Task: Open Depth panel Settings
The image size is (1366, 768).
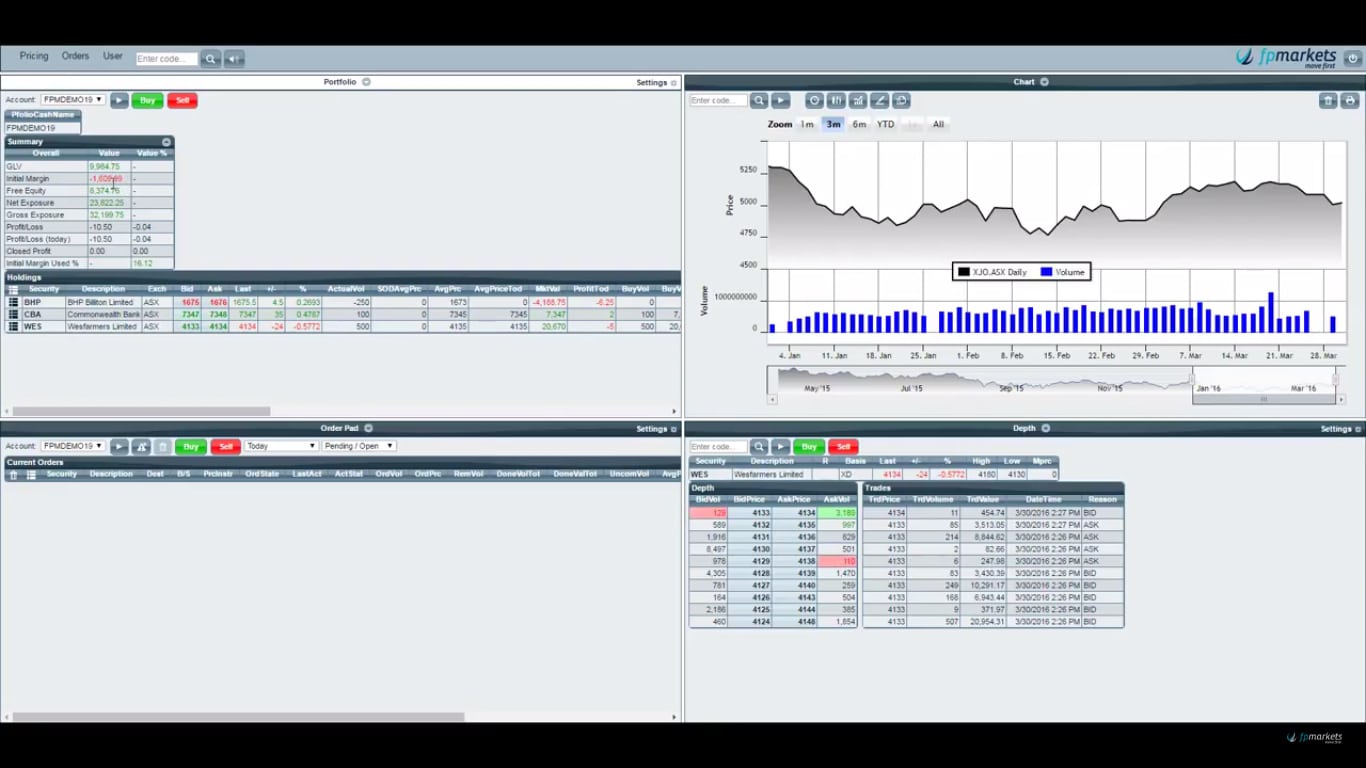Action: point(1339,429)
